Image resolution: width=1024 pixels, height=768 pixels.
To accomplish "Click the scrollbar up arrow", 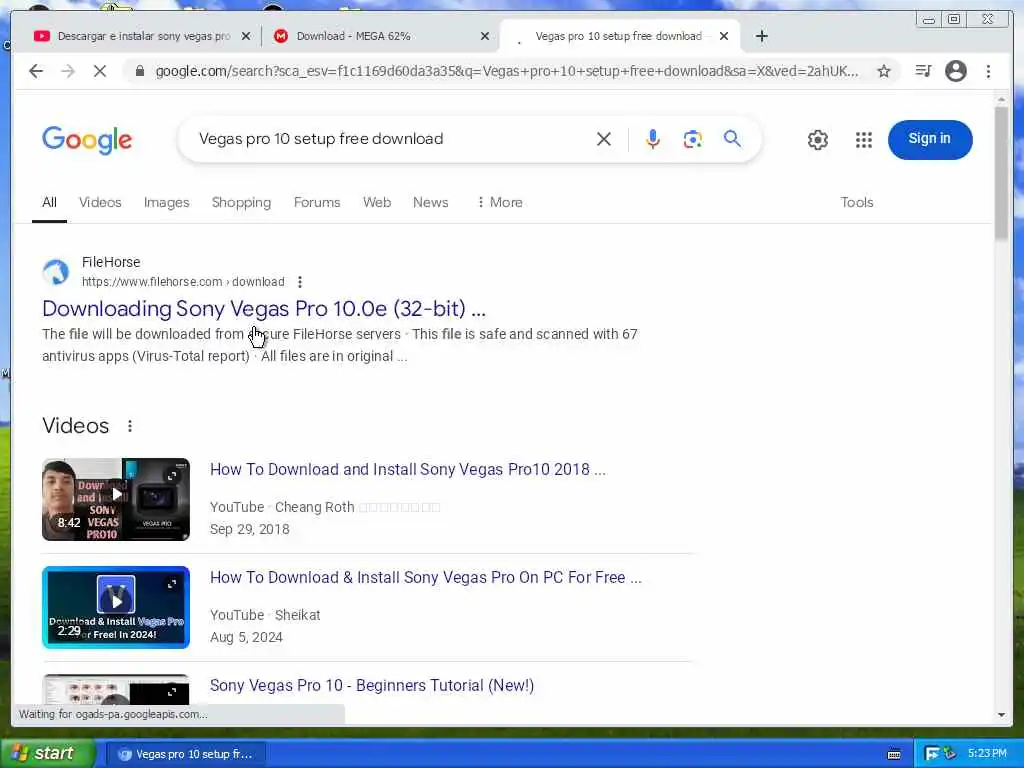I will [1001, 99].
